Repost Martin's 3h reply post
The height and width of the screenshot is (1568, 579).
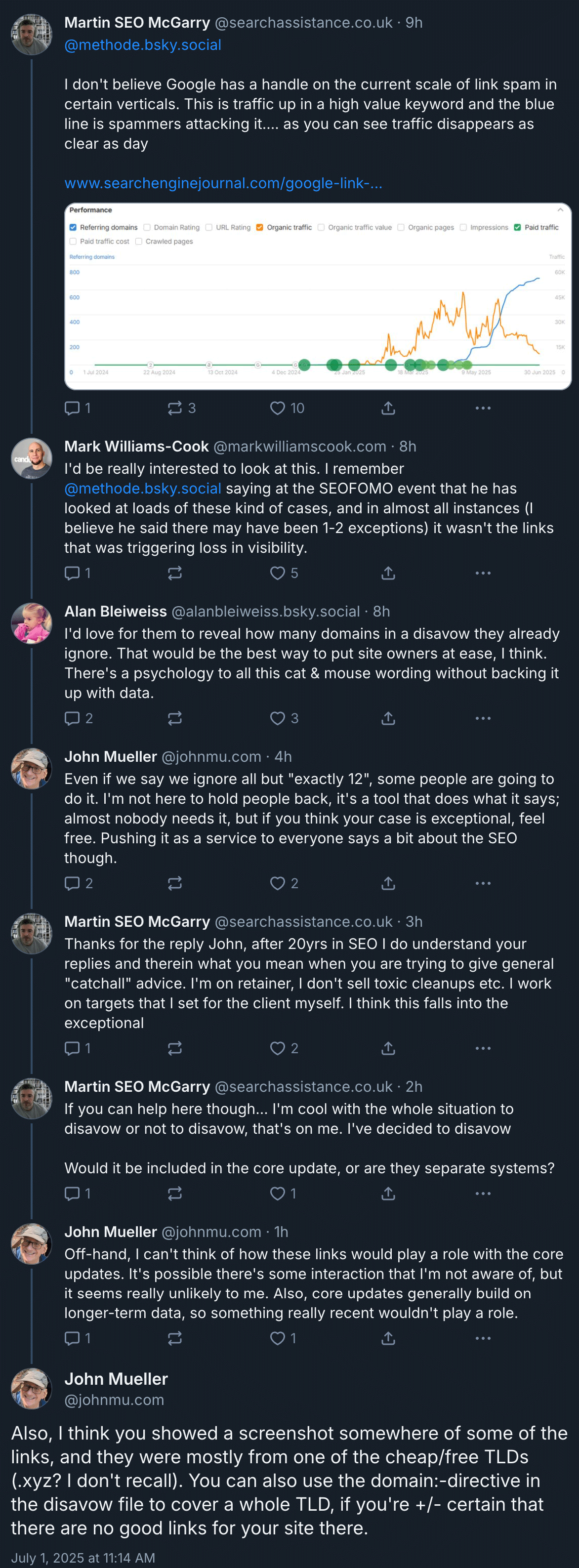[x=175, y=1048]
